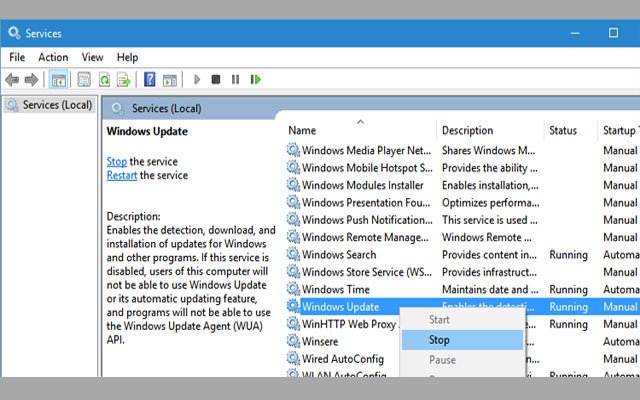Click 'Enables installation,...' description cell
The width and height of the screenshot is (640, 400).
(x=490, y=185)
